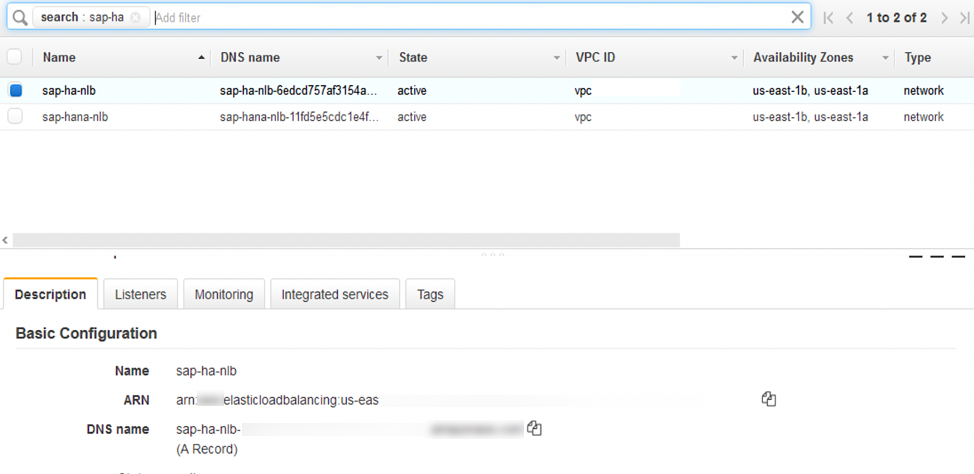Toggle the select-all header checkbox
974x474 pixels.
15,57
